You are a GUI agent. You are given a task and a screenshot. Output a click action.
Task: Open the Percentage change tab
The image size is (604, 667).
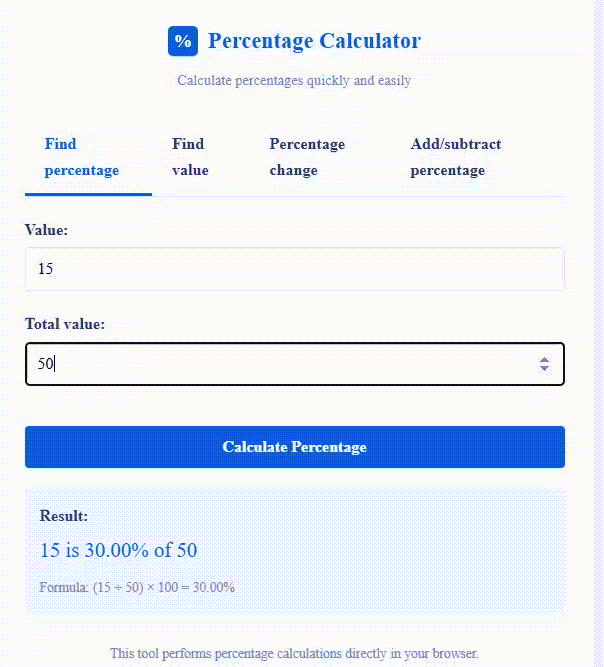[x=307, y=157]
